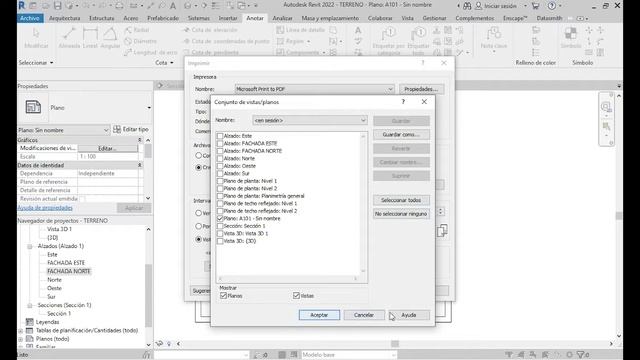The image size is (640, 360).
Task: Switch to the Gestionar ribbon tab
Action: tap(434, 18)
